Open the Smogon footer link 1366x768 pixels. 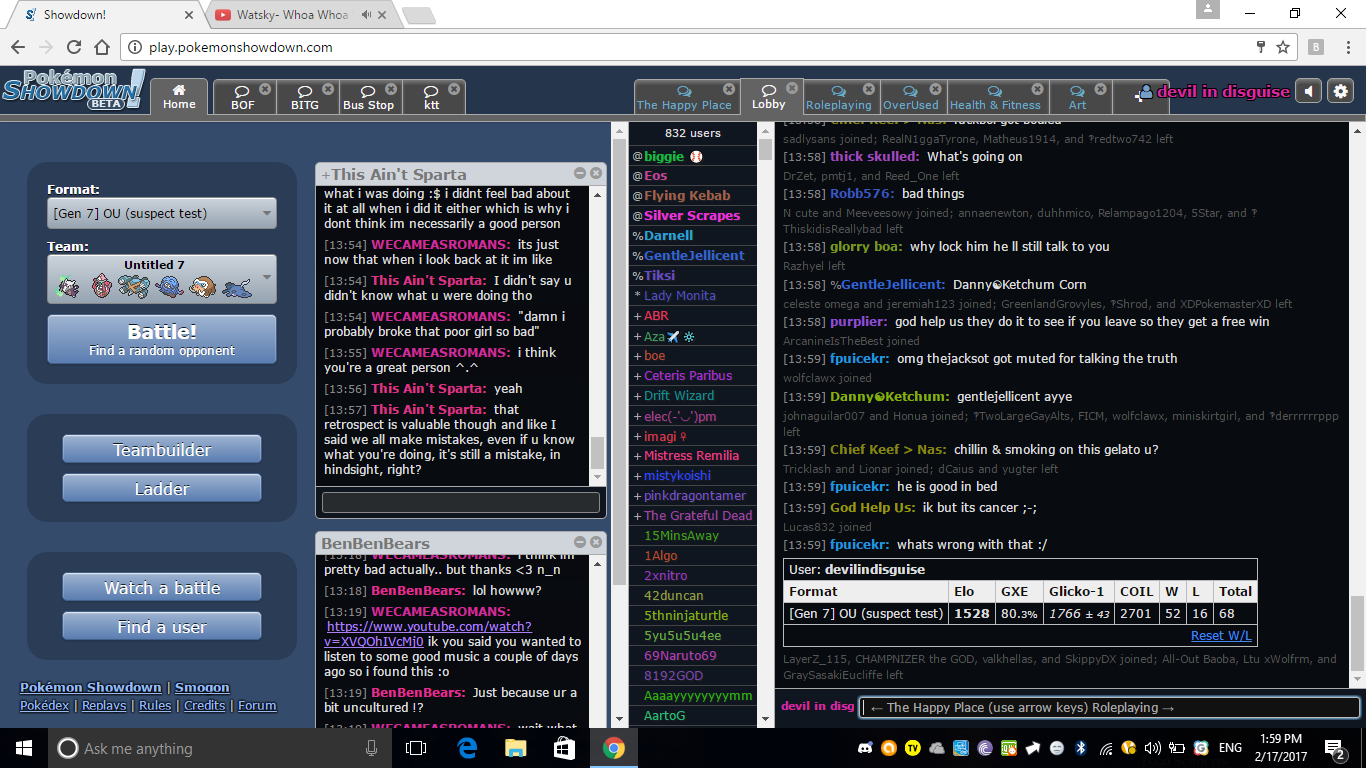pos(202,687)
